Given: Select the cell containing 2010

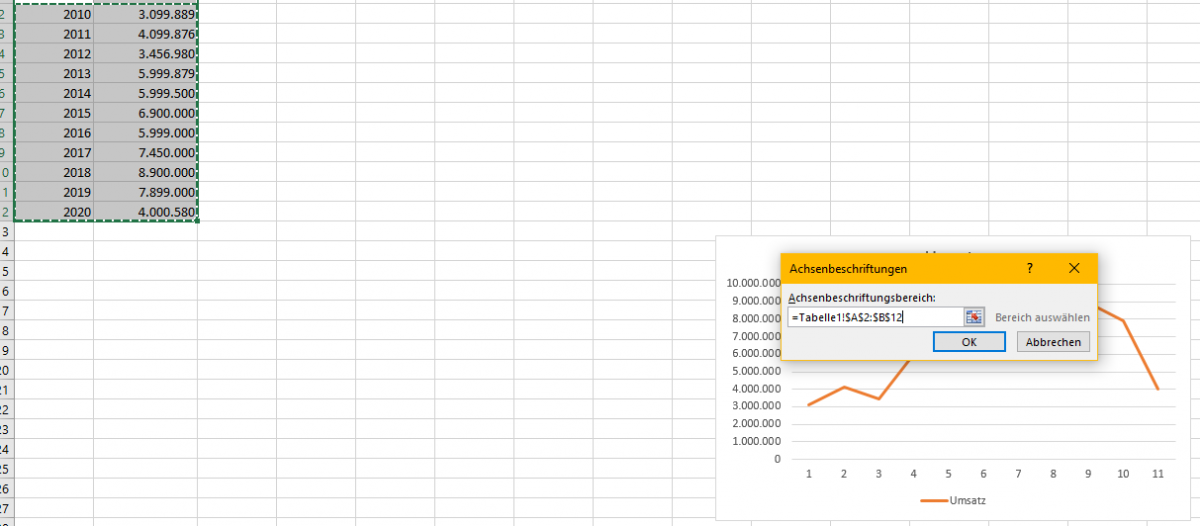Looking at the screenshot, I should pyautogui.click(x=55, y=15).
